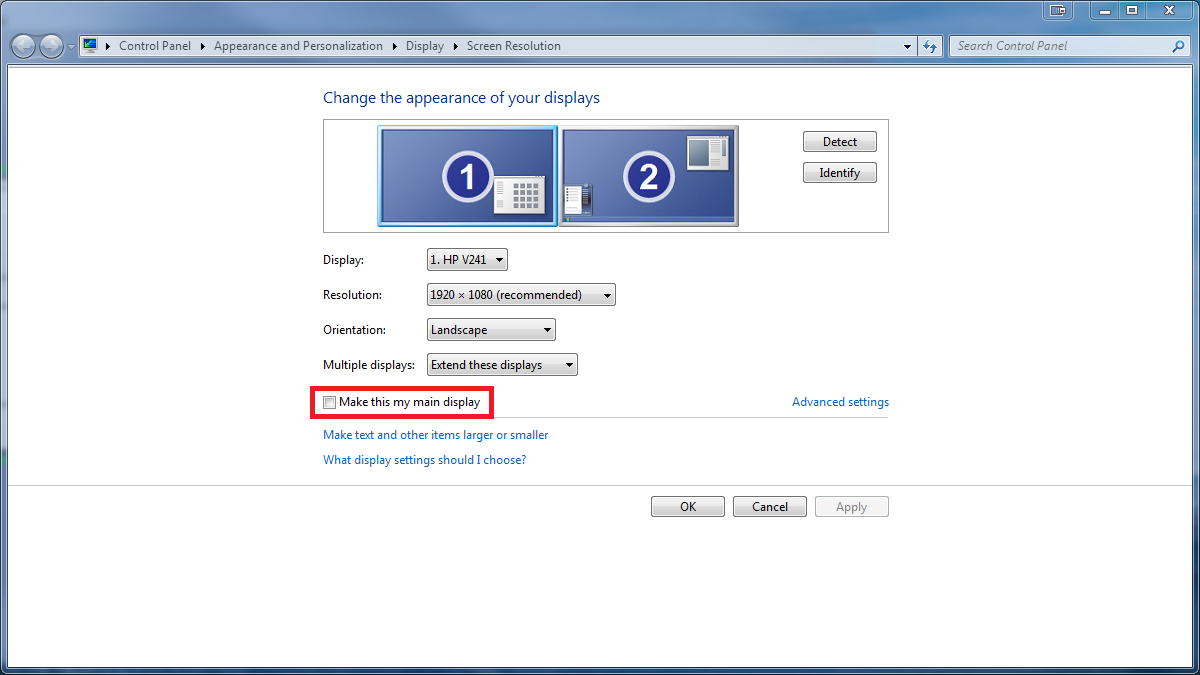Select monitor 2 thumbnail
The image size is (1200, 675).
tap(648, 176)
